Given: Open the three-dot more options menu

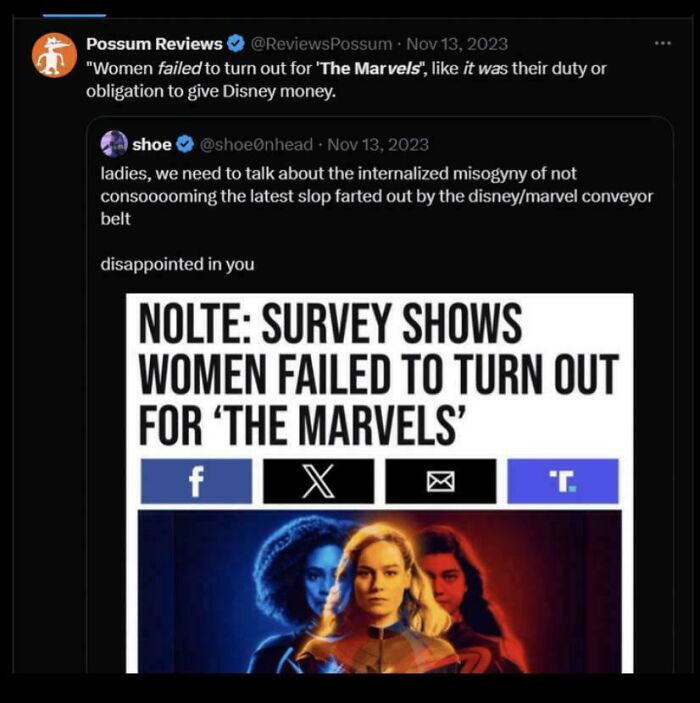Looking at the screenshot, I should [x=662, y=44].
